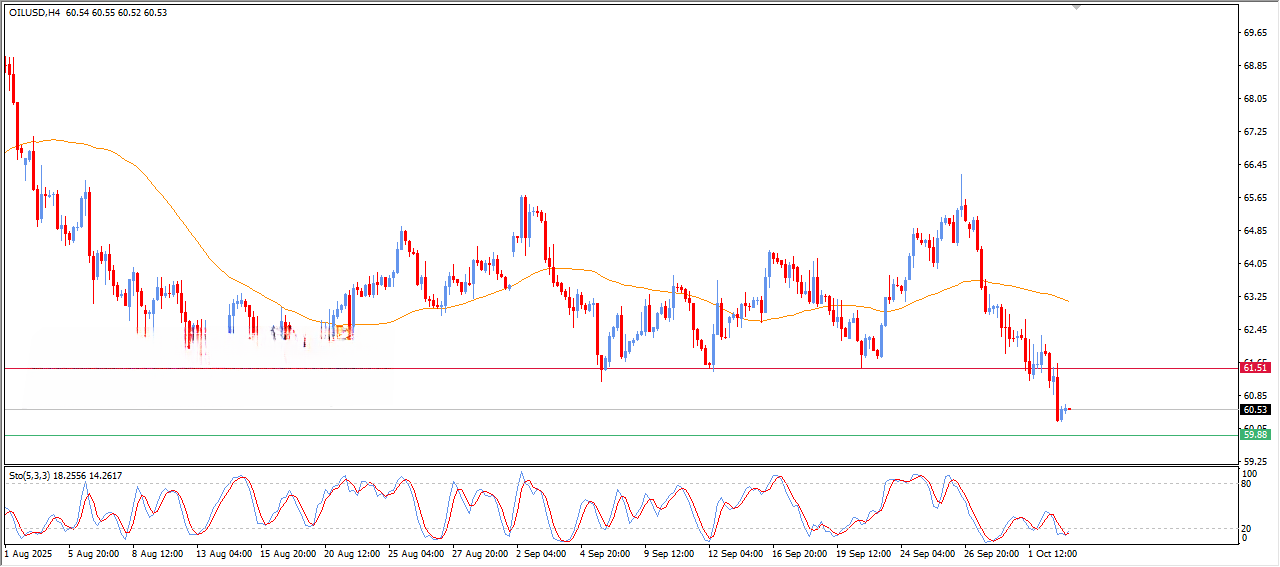Click the 62.45 price scale label

(x=1254, y=330)
